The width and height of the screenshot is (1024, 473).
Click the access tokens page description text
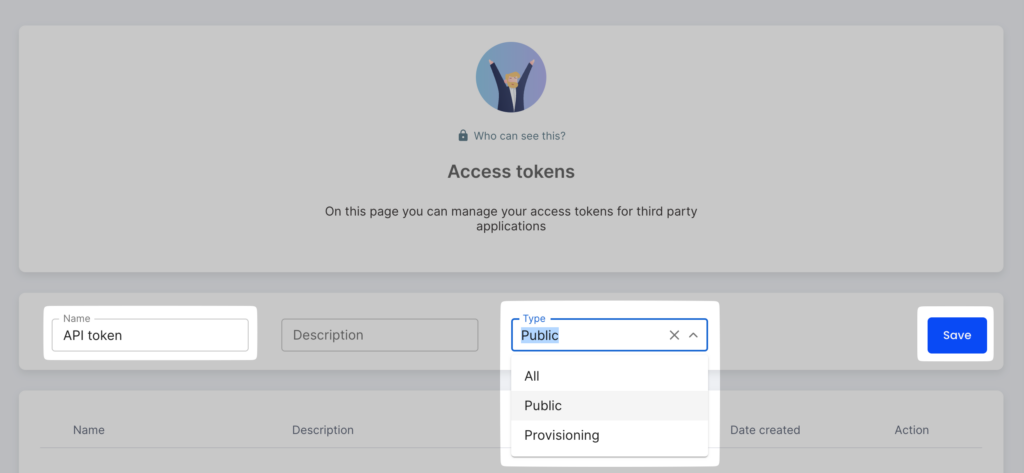[x=511, y=218]
